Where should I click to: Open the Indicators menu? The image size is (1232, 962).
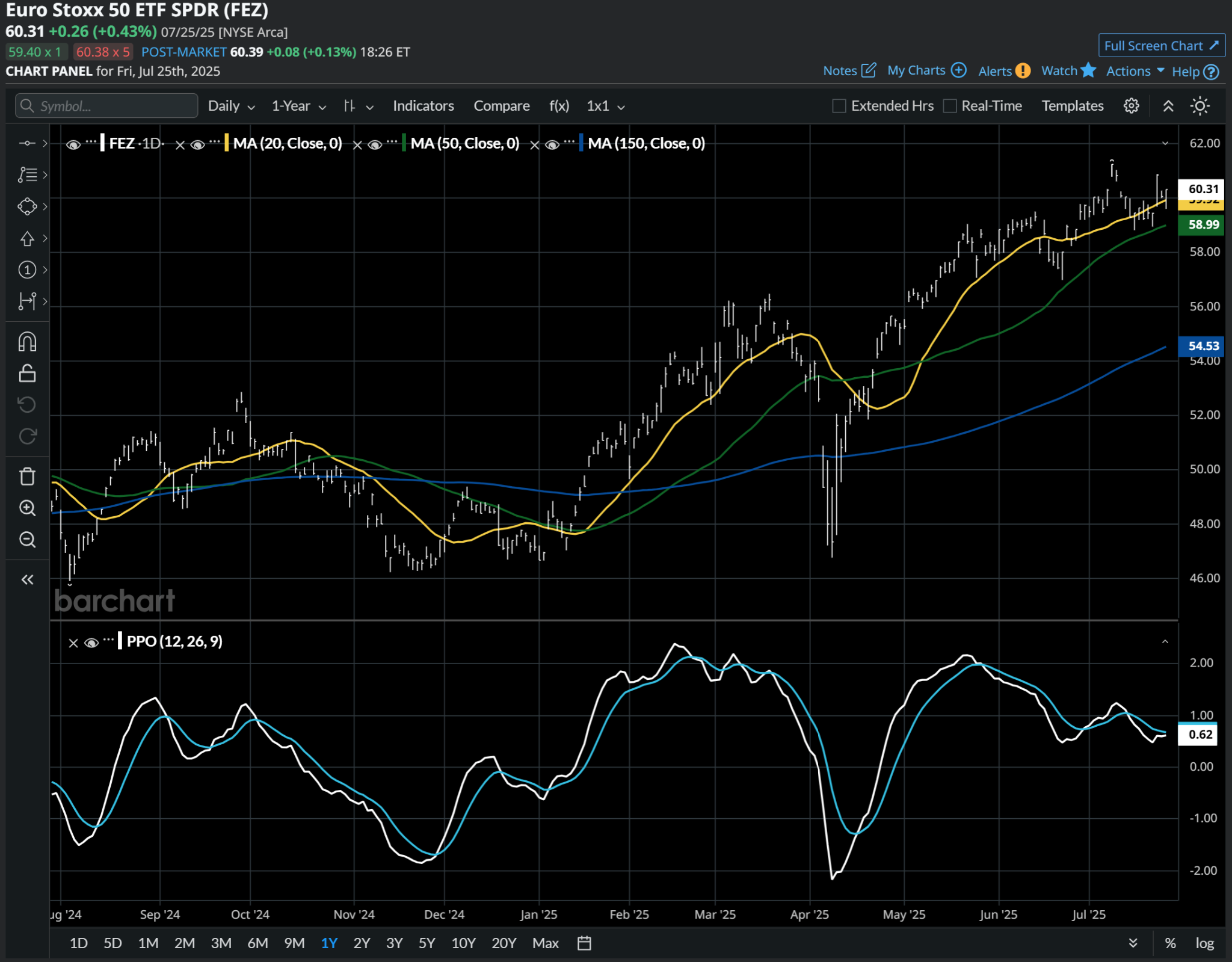click(423, 106)
